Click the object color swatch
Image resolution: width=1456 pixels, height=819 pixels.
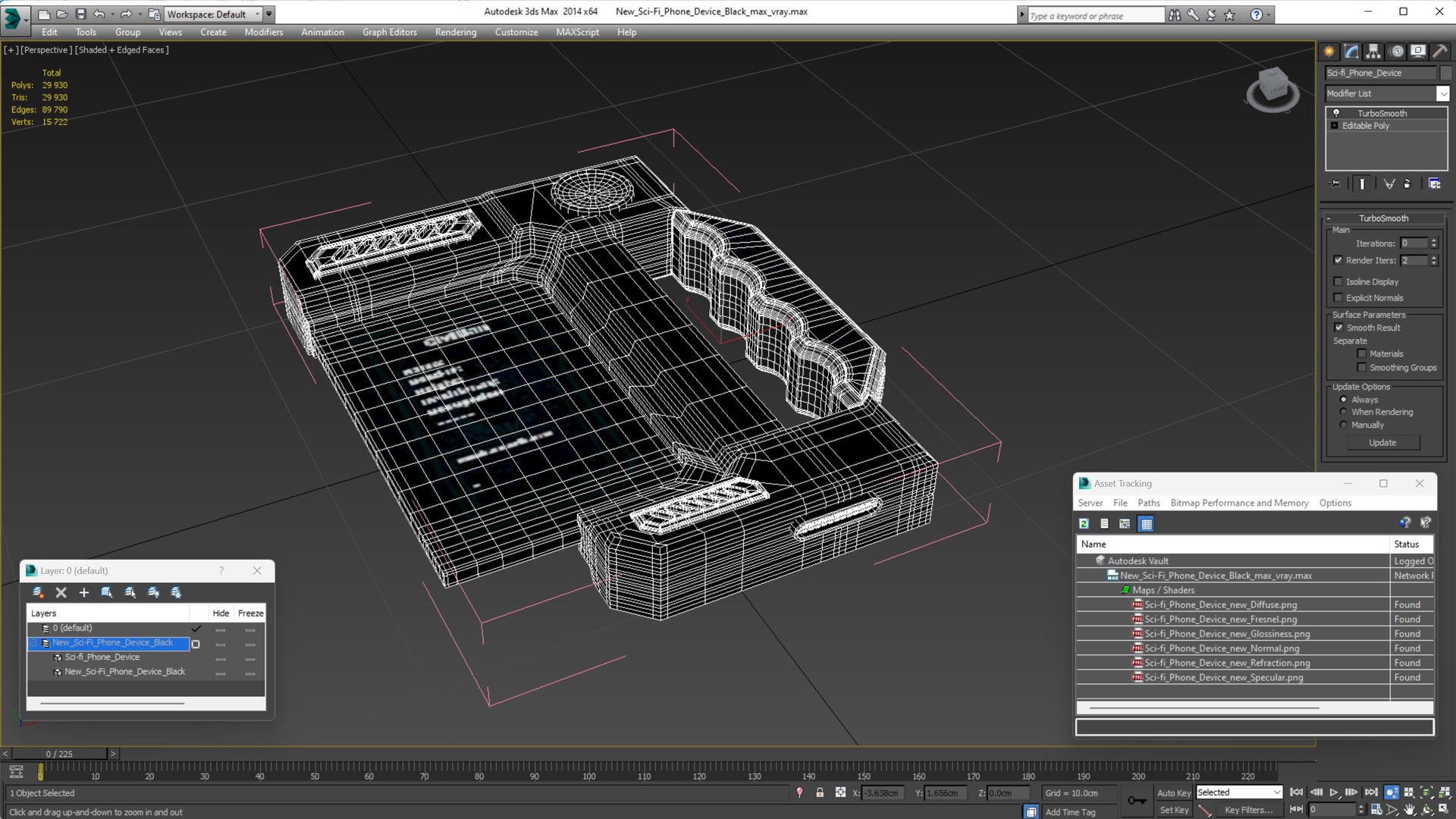click(x=1445, y=73)
